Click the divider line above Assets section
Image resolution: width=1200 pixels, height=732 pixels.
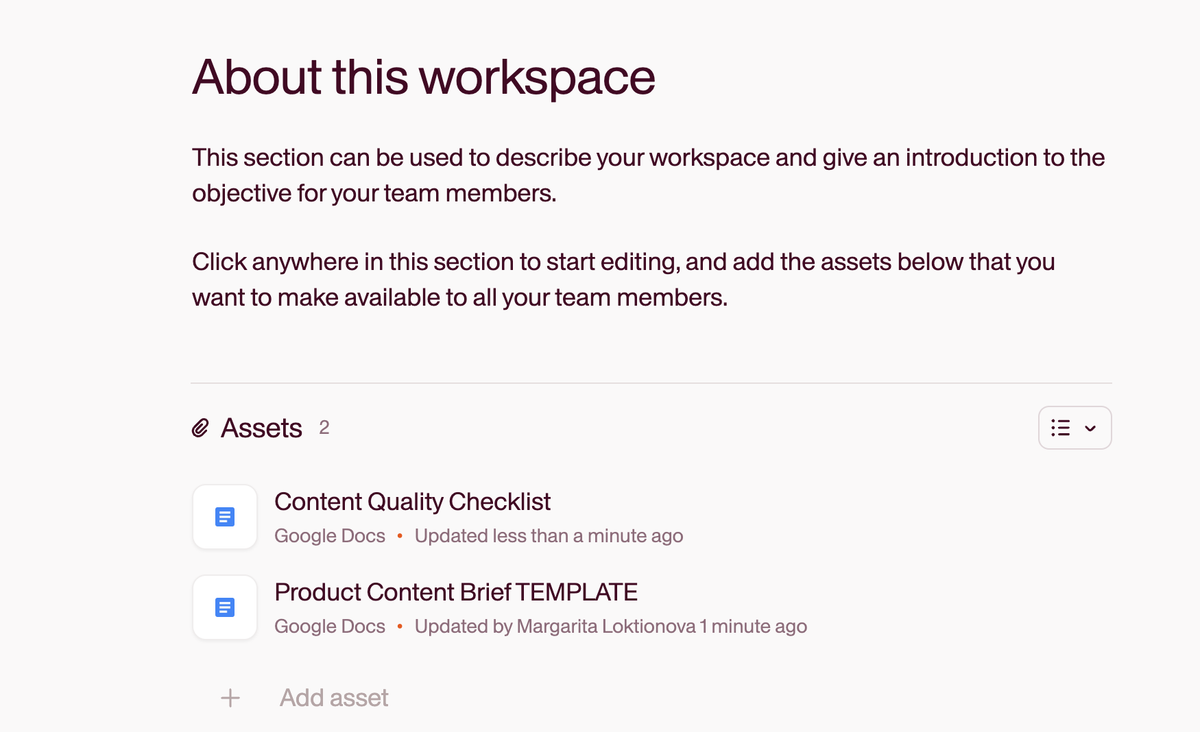650,383
